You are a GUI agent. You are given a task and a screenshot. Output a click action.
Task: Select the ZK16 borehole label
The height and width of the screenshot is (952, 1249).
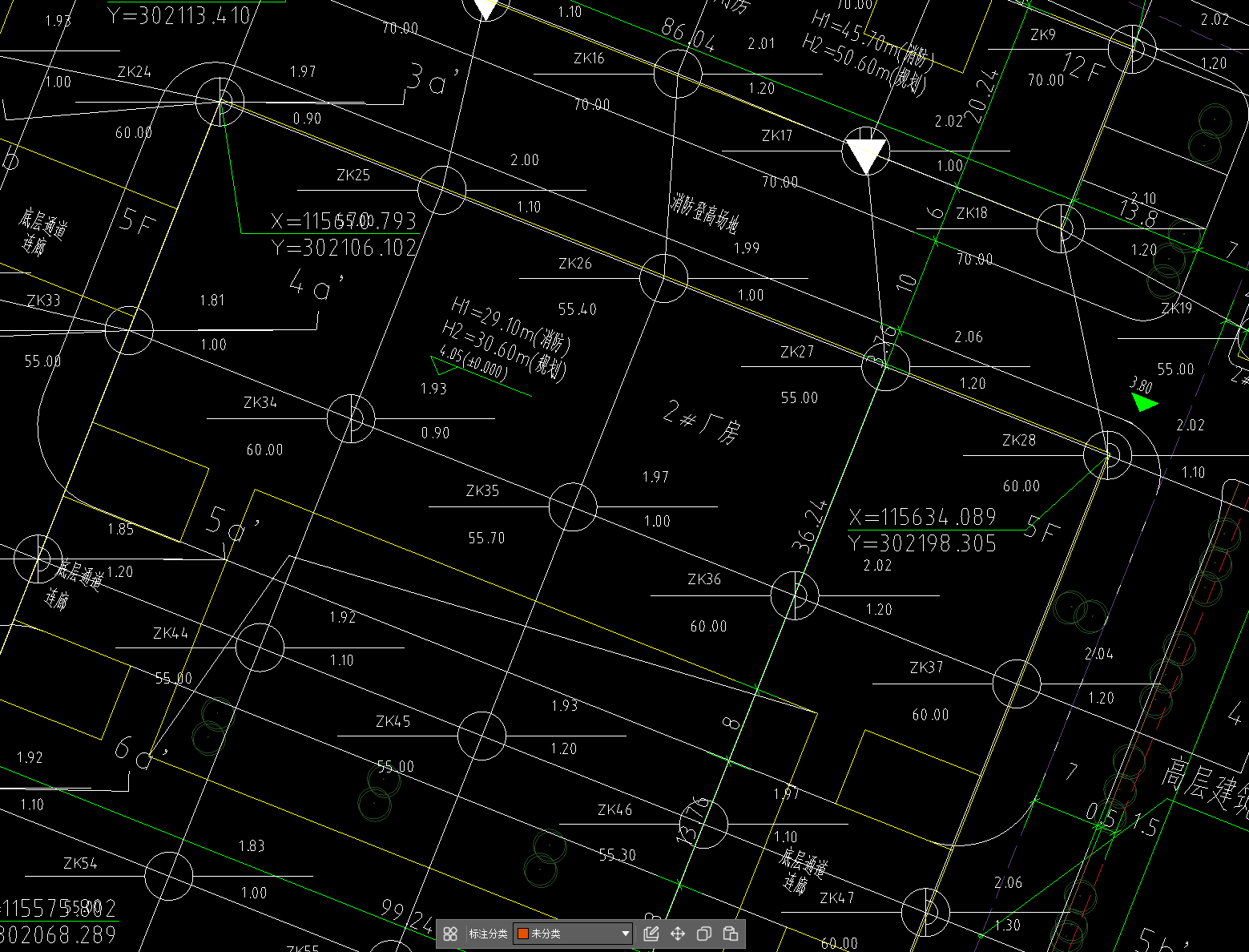pos(589,58)
